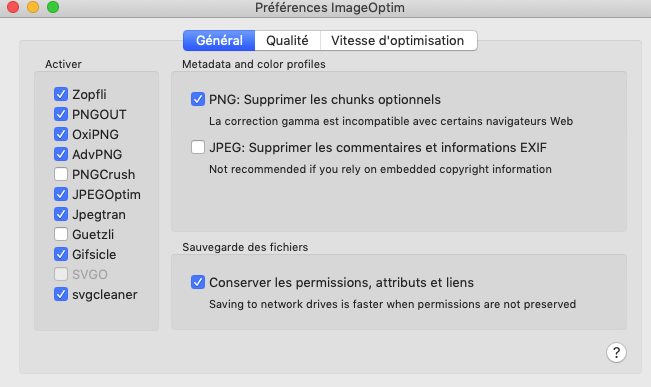Select the Général tab
The image size is (651, 387).
point(219,40)
